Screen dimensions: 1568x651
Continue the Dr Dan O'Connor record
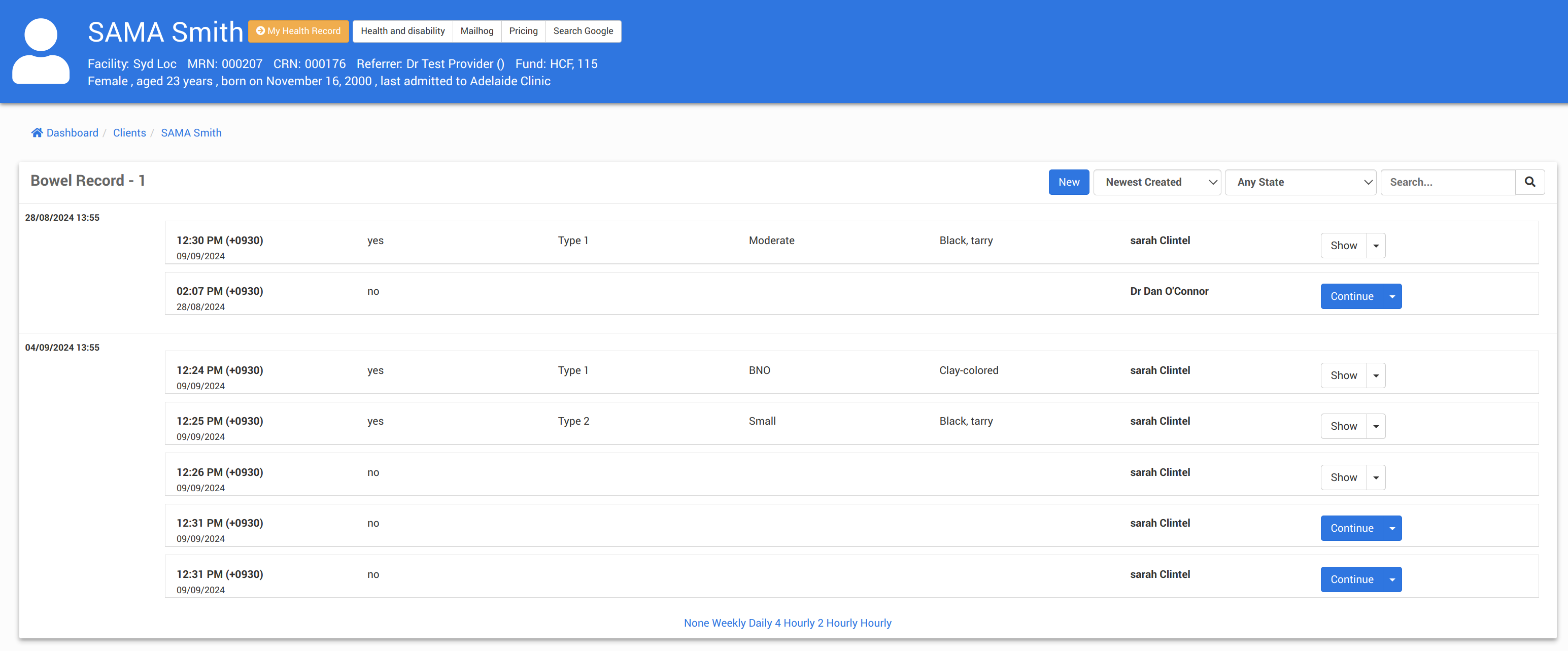click(x=1351, y=296)
